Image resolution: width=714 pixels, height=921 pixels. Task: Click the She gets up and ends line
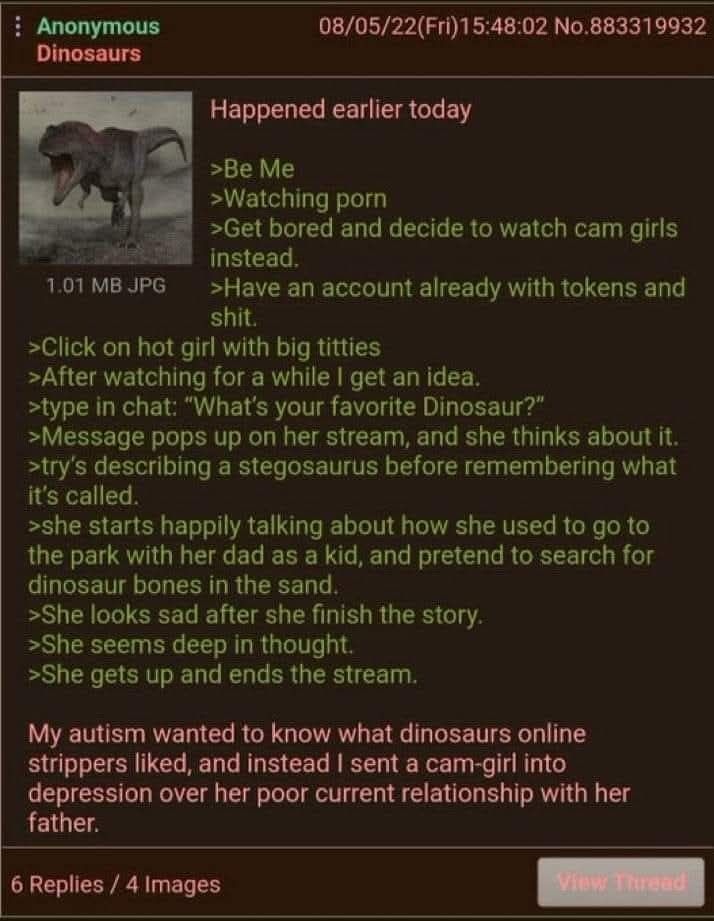click(223, 675)
